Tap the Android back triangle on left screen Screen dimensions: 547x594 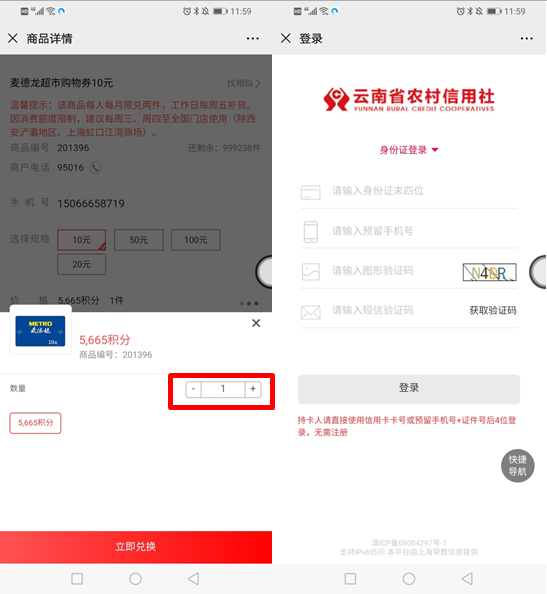coord(194,578)
